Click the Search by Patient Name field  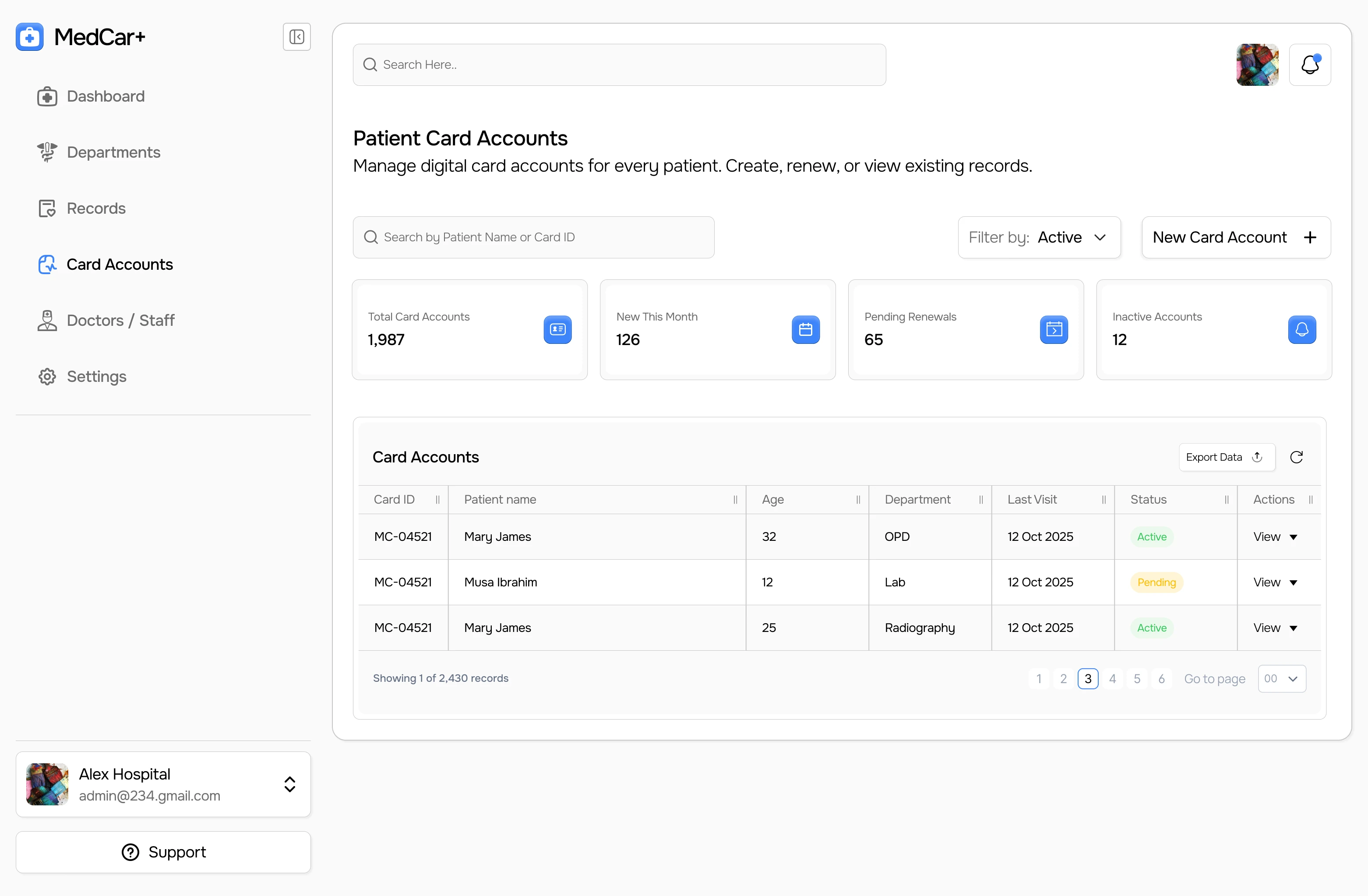coord(533,237)
